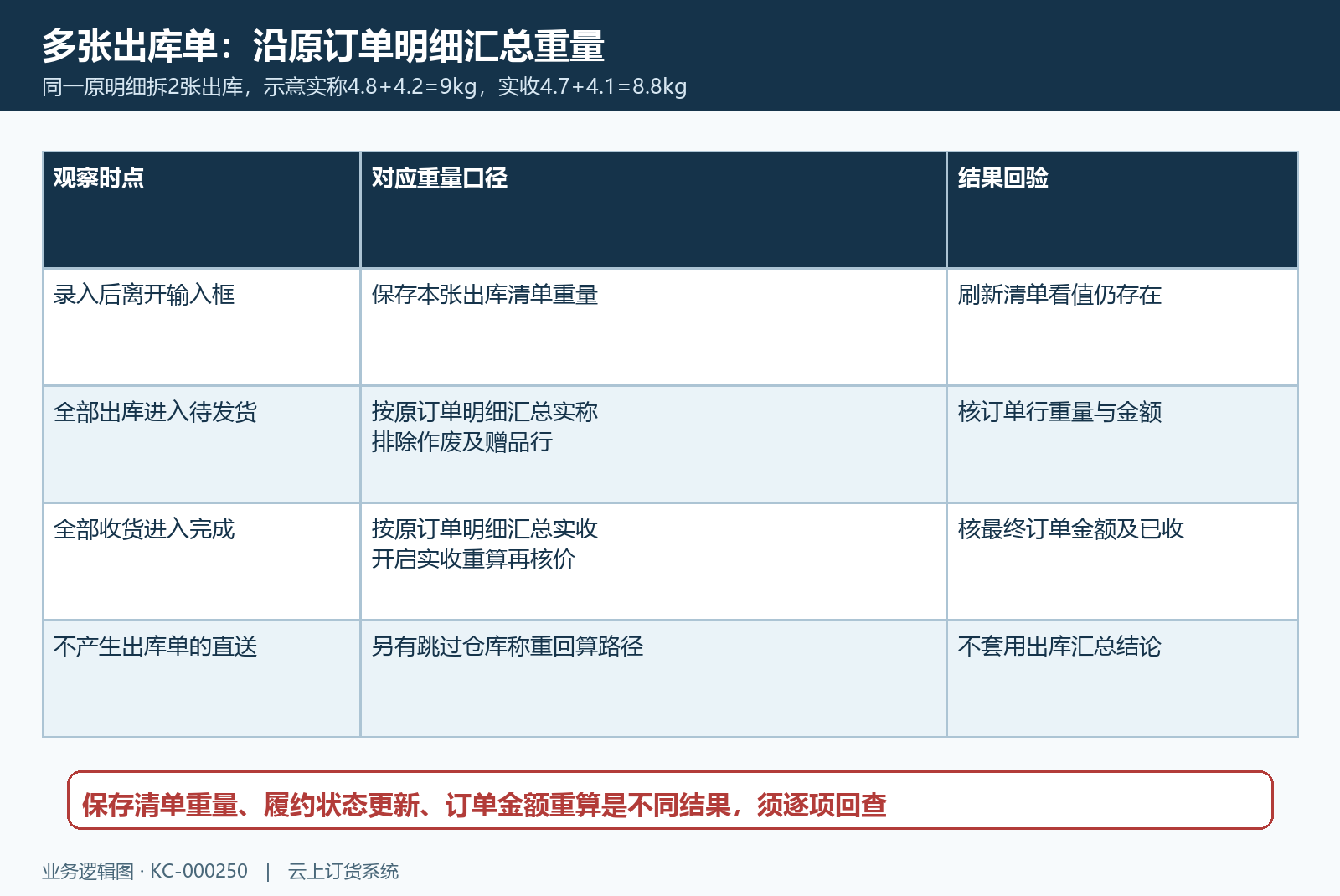Click the 对应重量口径 column header

pyautogui.click(x=653, y=209)
